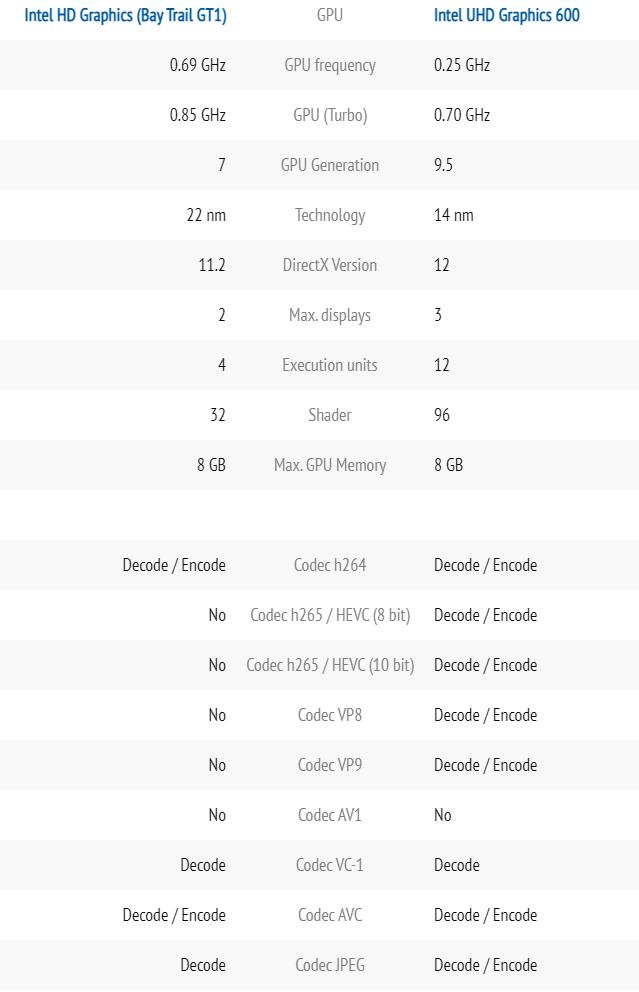
Task: Select the Codec h265 / HEVC (10 bit) label
Action: click(330, 665)
